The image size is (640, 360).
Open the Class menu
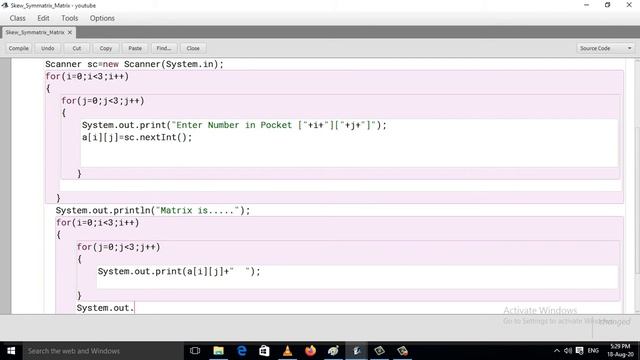click(18, 18)
